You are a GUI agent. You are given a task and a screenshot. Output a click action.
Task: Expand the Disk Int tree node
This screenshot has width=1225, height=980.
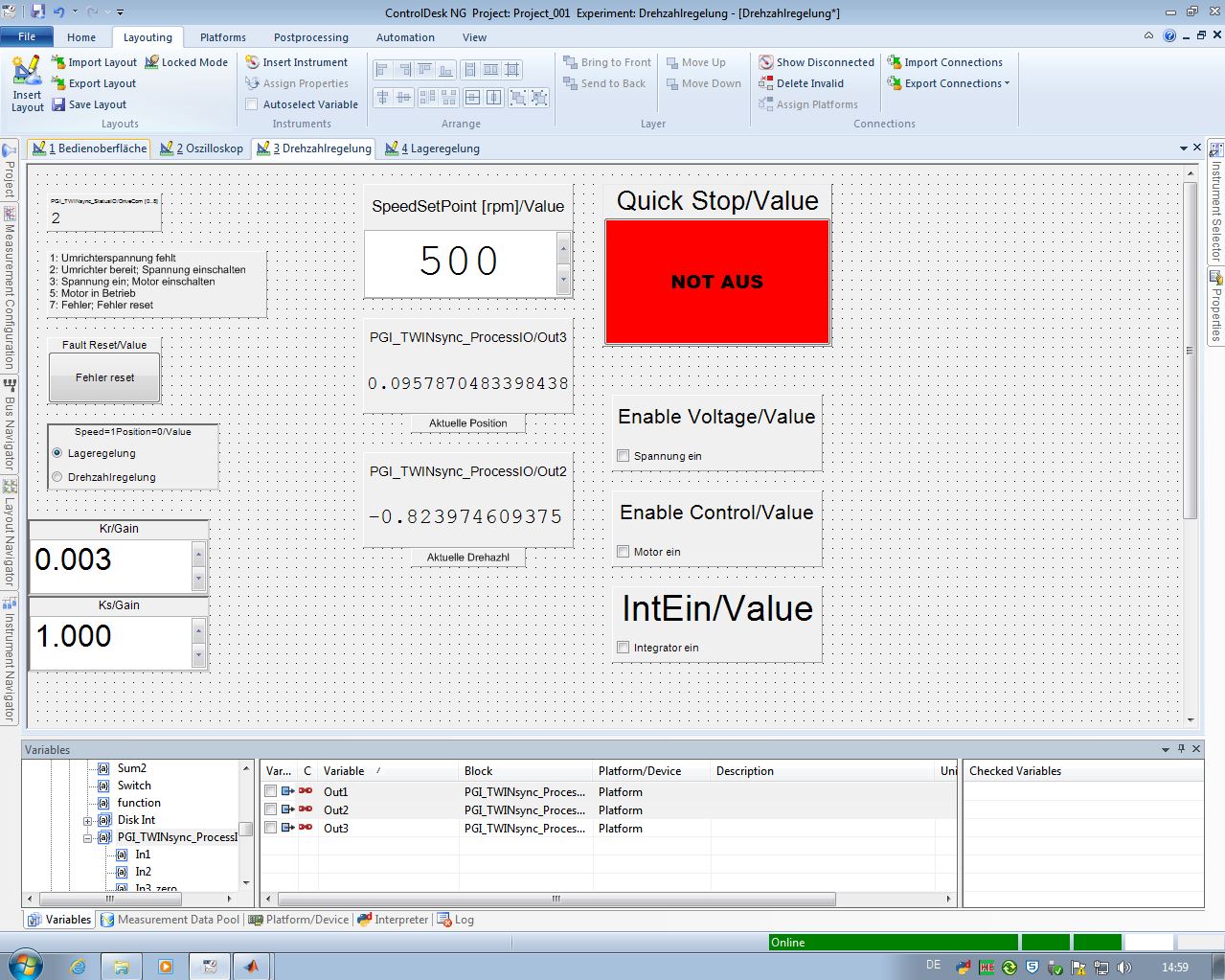(x=87, y=820)
